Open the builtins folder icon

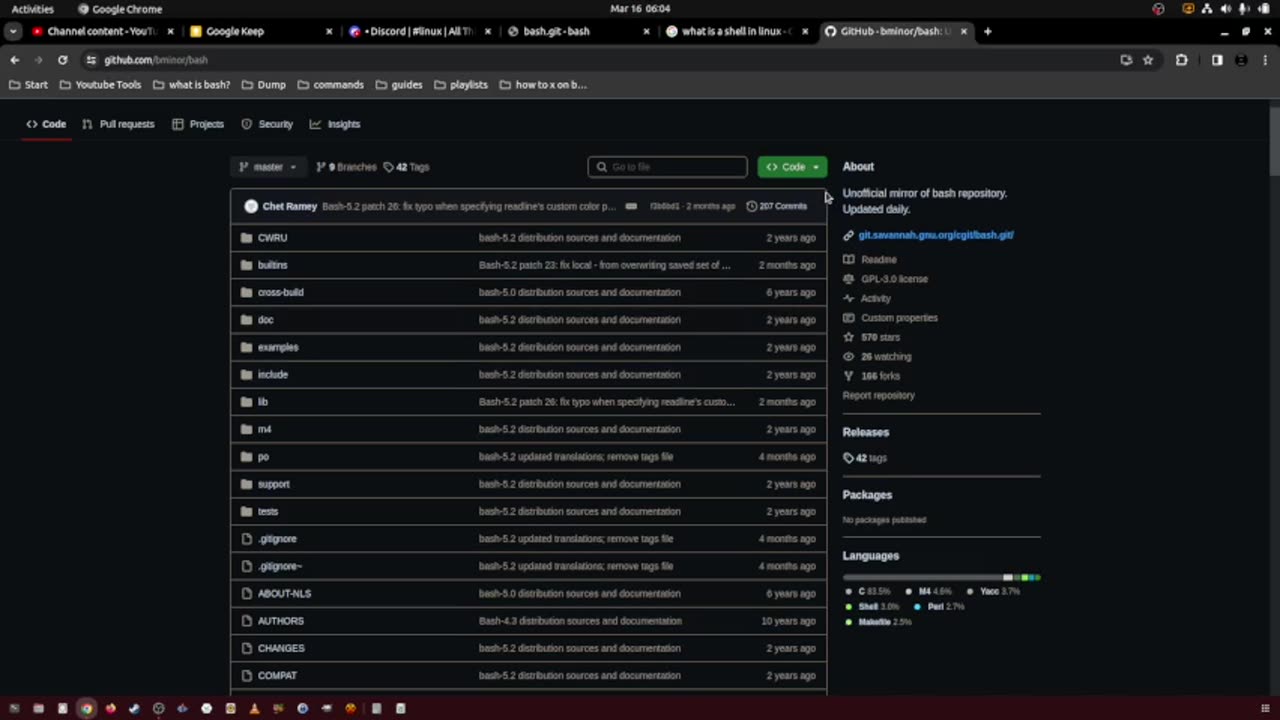point(247,265)
